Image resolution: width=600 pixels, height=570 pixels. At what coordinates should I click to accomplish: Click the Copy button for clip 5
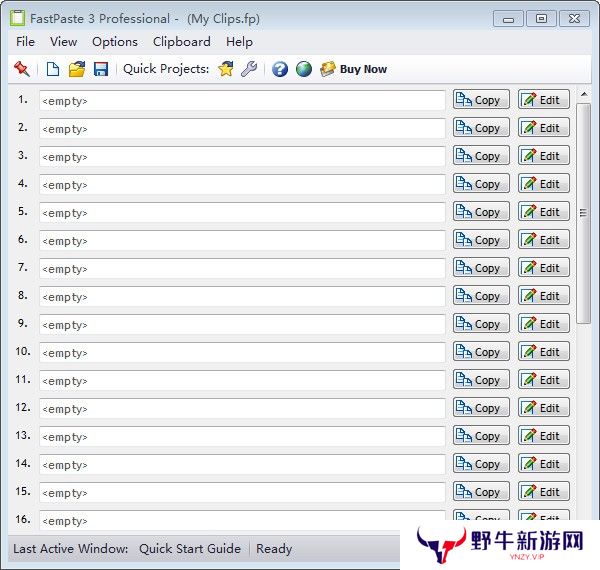click(481, 211)
